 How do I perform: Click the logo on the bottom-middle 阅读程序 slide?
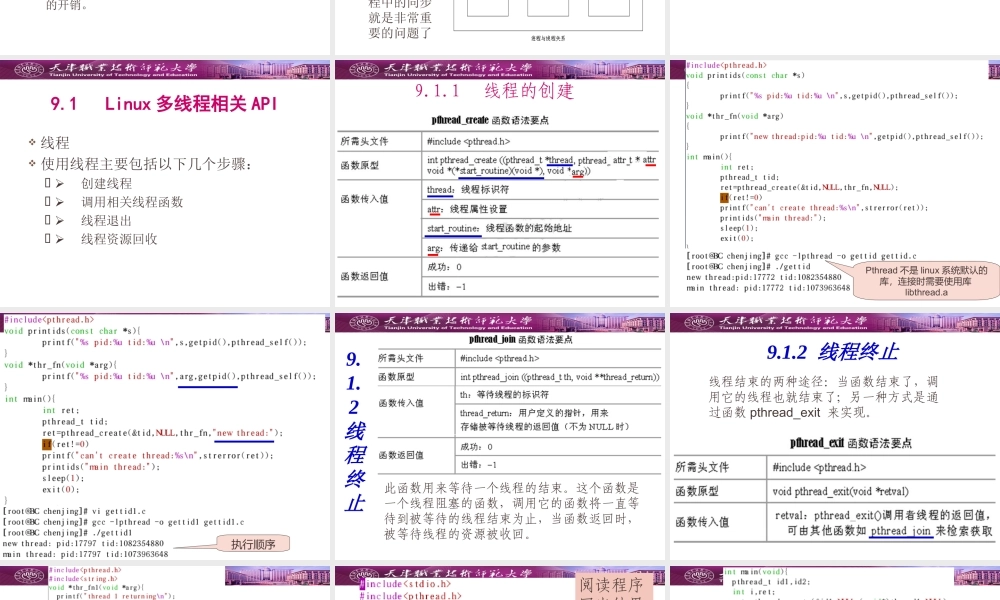360,577
